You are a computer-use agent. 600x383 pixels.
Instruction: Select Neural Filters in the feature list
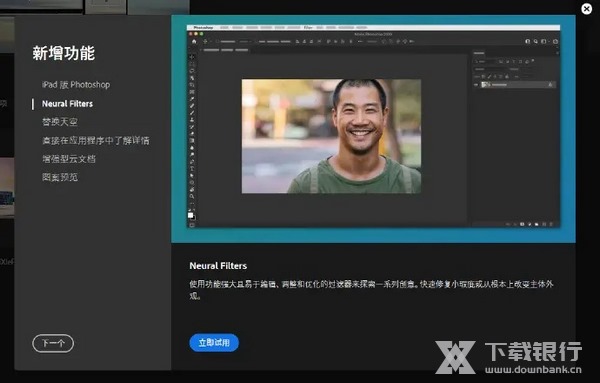[67, 104]
